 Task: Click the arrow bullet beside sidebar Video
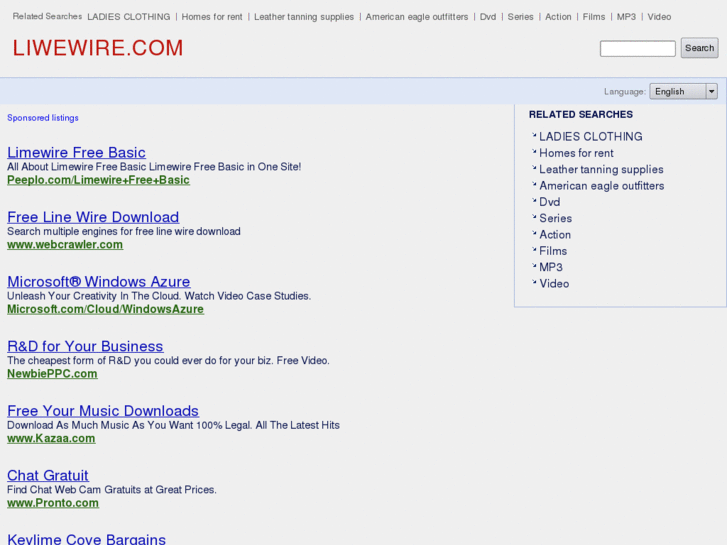(x=534, y=282)
